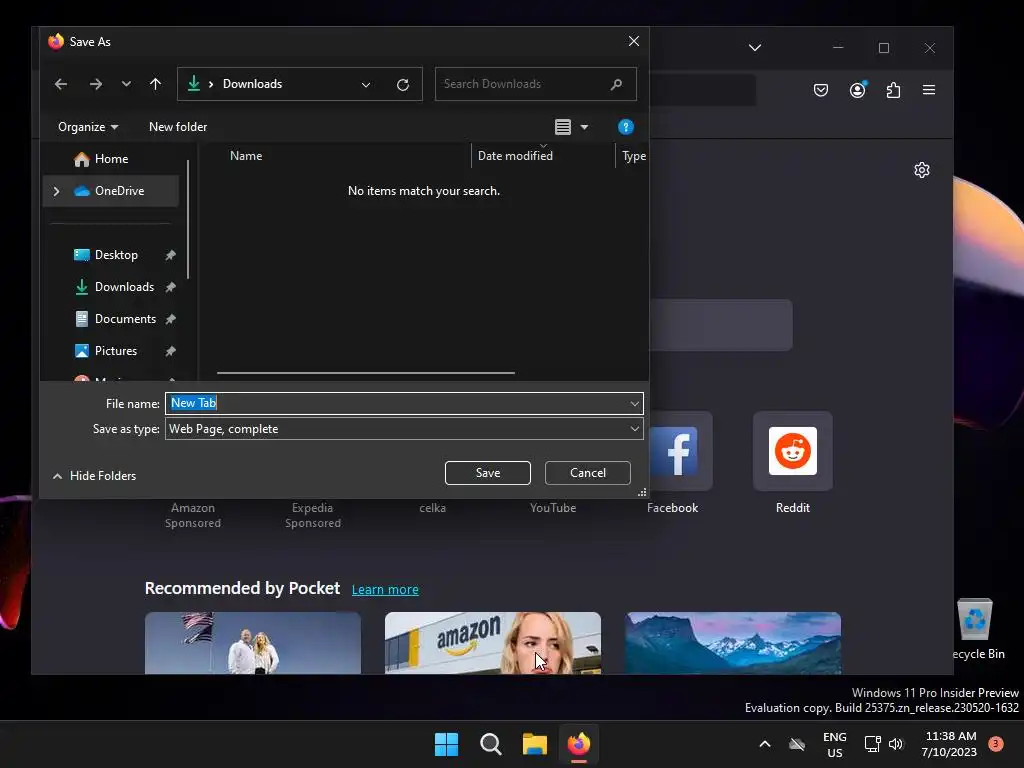
Task: Select Home in navigation pane
Action: 110,159
